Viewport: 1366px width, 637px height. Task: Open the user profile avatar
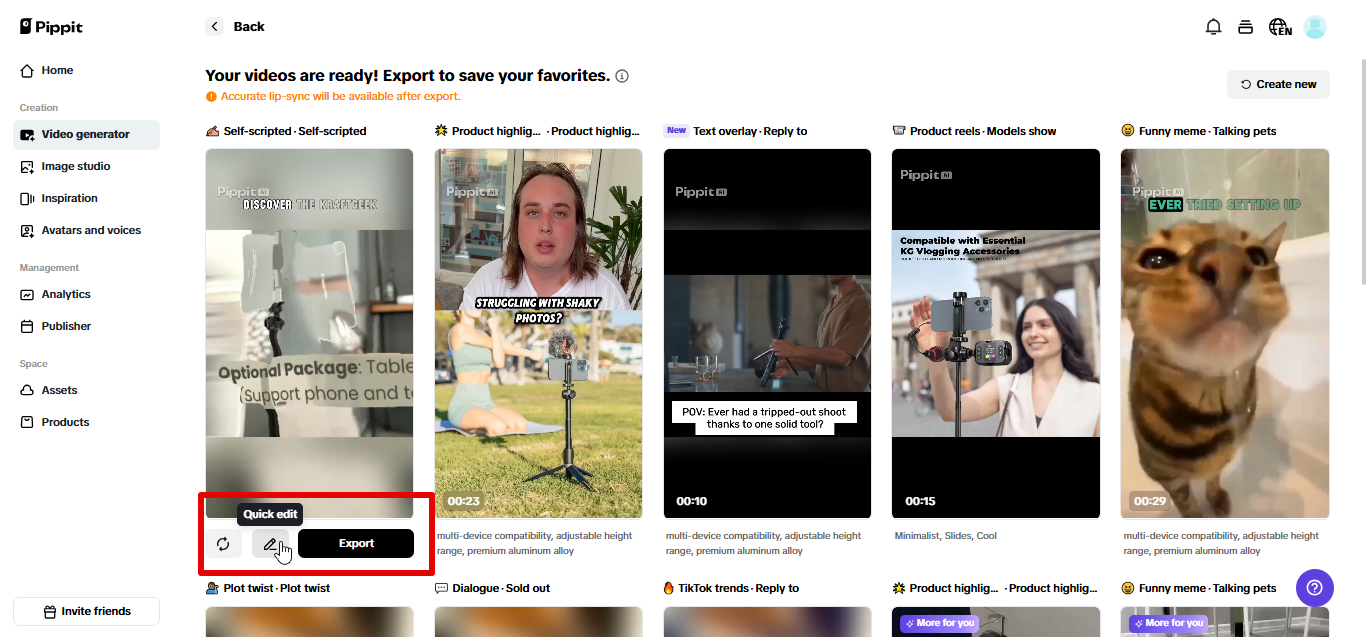pyautogui.click(x=1315, y=27)
